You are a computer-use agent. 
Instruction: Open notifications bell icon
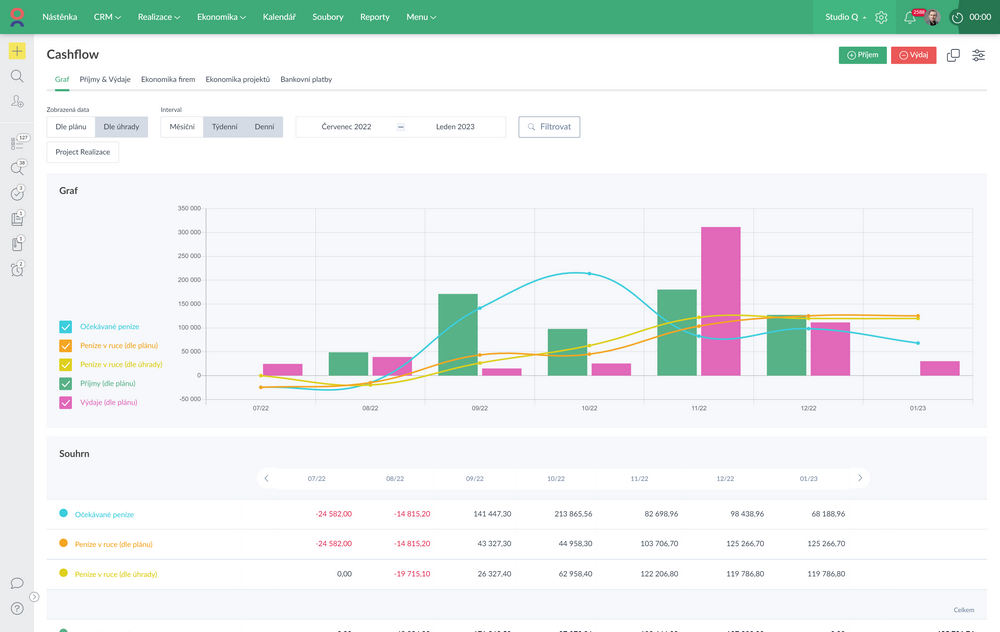[x=910, y=17]
